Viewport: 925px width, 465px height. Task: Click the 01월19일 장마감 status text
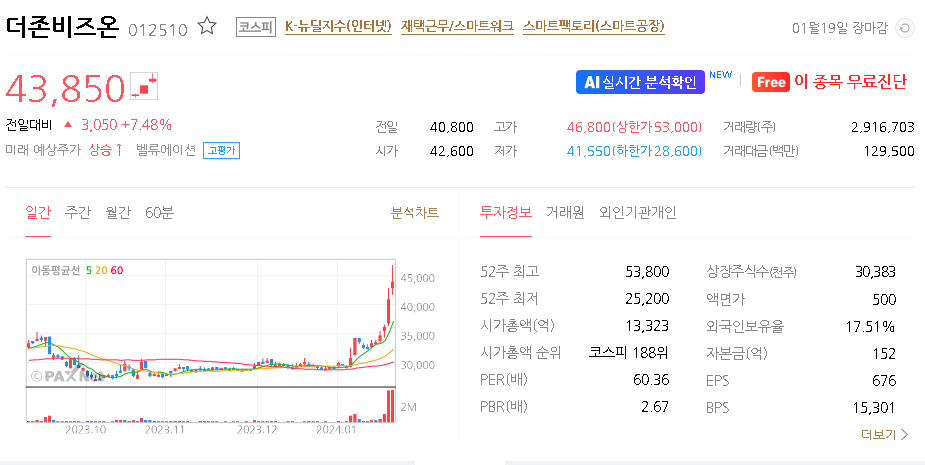(839, 28)
